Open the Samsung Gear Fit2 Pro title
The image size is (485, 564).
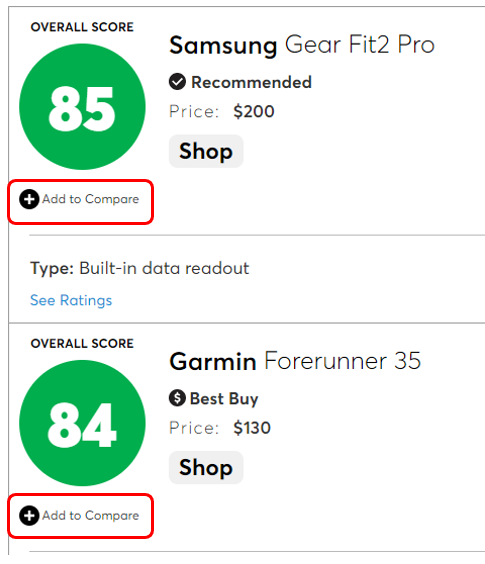[302, 45]
